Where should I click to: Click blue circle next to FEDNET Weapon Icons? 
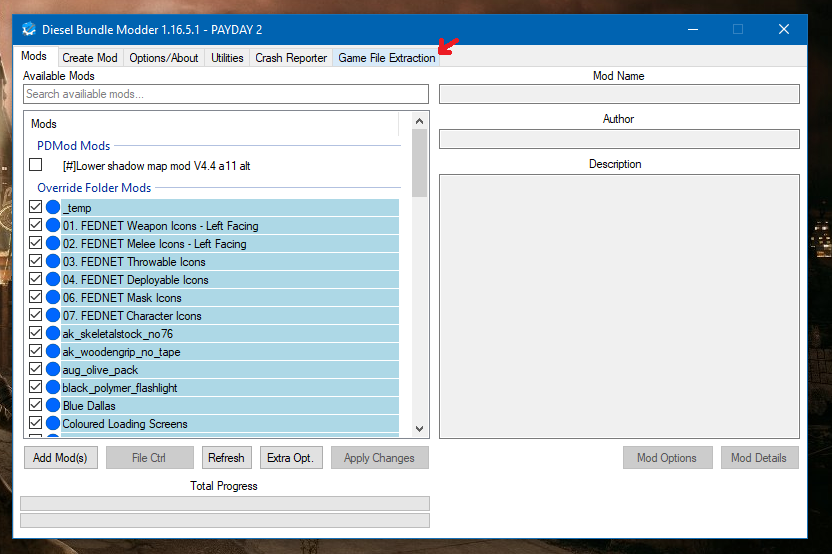(x=53, y=225)
